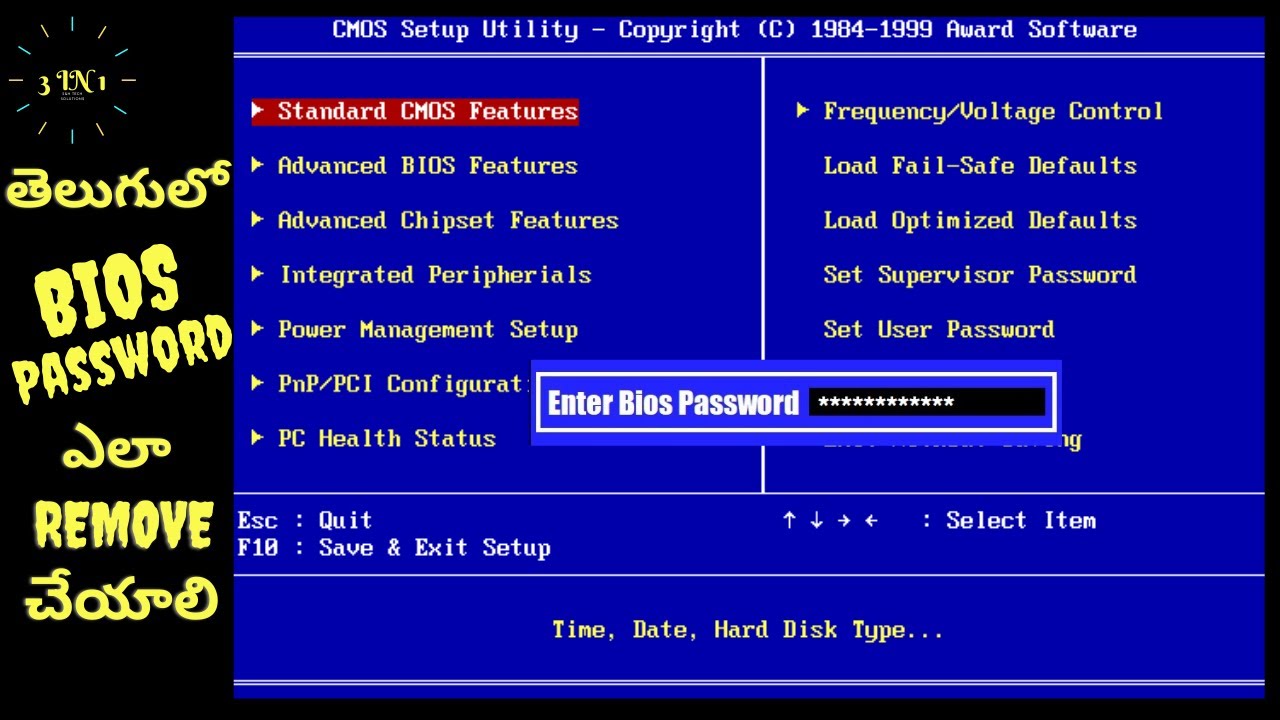The width and height of the screenshot is (1280, 720).
Task: Click arrow beside PnP/PCI Configuration
Action: tap(258, 383)
